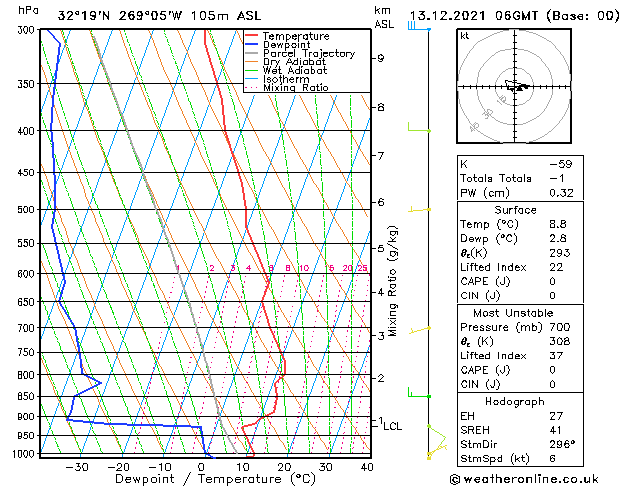Screen dimensions: 629x486
Task: Click the 6 km altitude tick label
Action: coord(380,202)
